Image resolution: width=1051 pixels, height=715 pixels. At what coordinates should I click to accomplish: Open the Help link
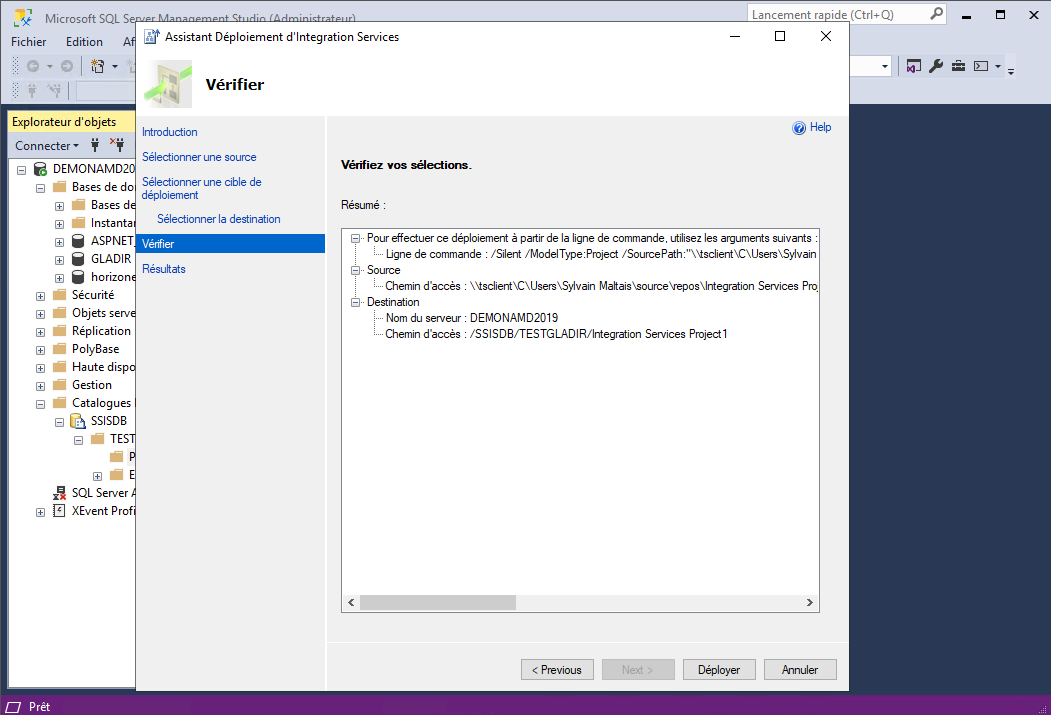pyautogui.click(x=820, y=127)
